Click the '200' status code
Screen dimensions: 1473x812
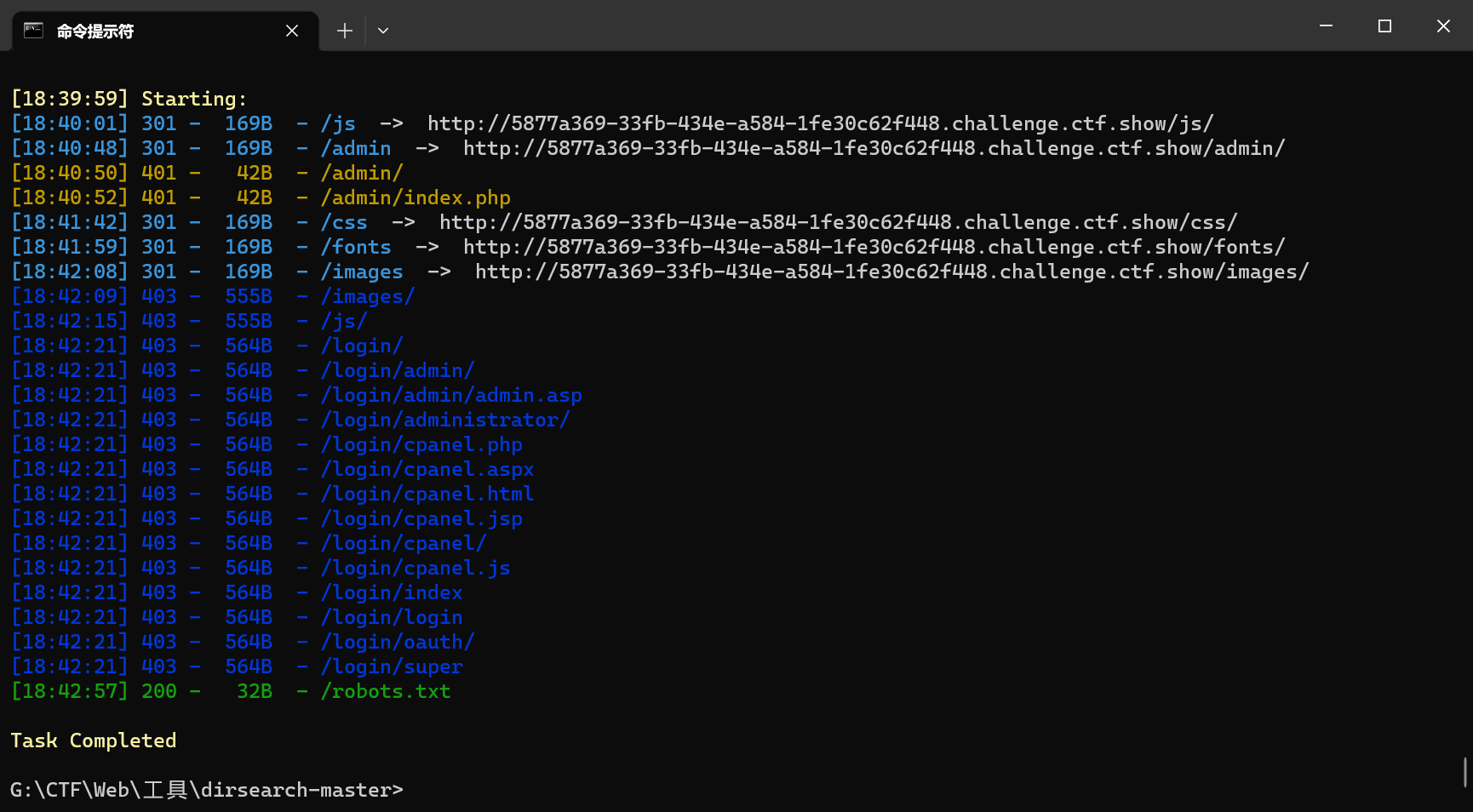(x=159, y=691)
